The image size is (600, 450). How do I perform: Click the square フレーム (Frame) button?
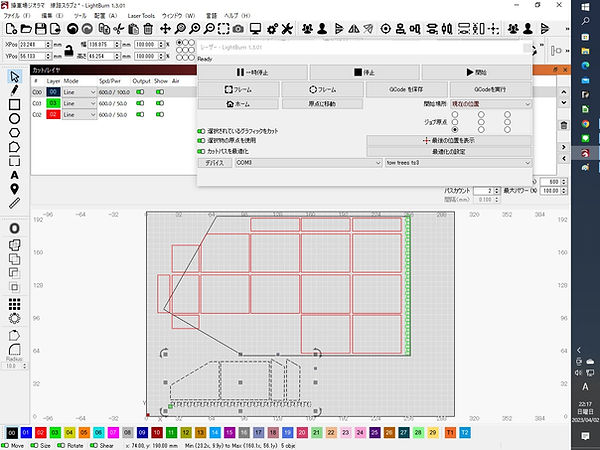tap(238, 90)
